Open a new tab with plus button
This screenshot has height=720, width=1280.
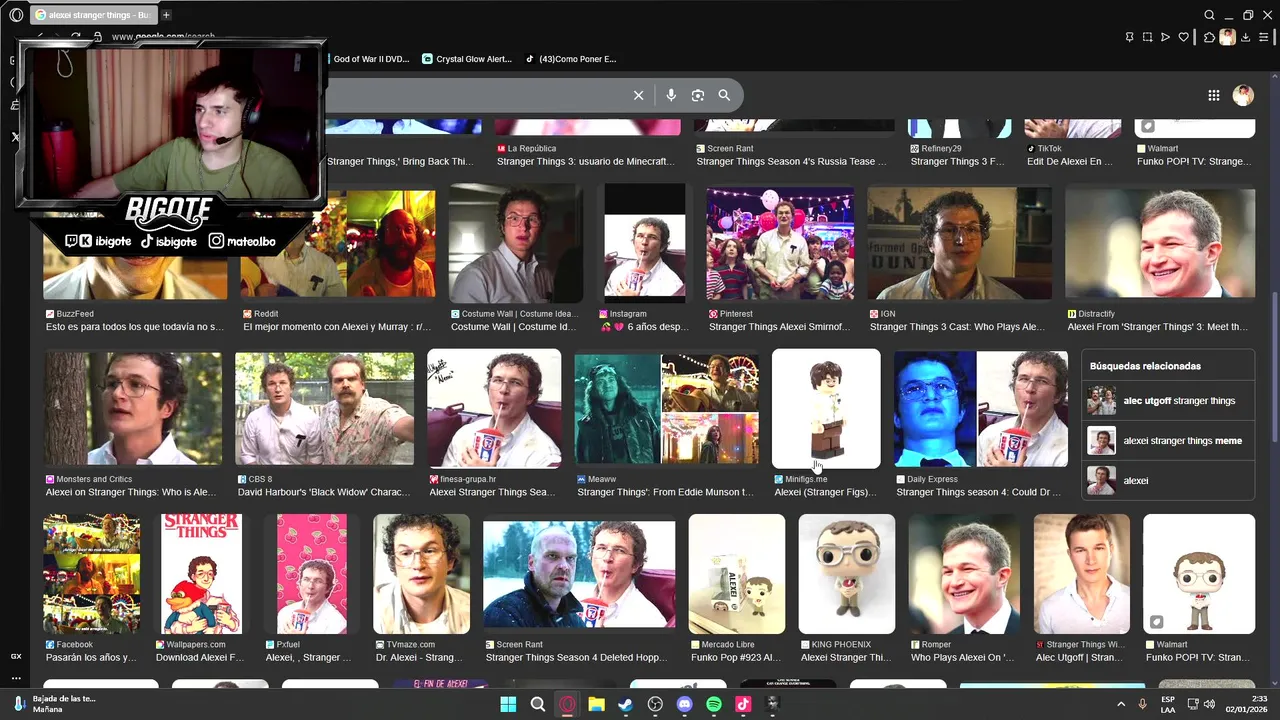tap(166, 15)
